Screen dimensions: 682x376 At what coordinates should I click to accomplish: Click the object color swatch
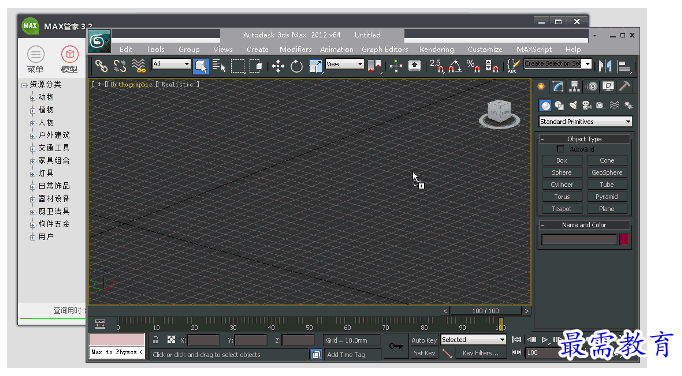pyautogui.click(x=624, y=239)
